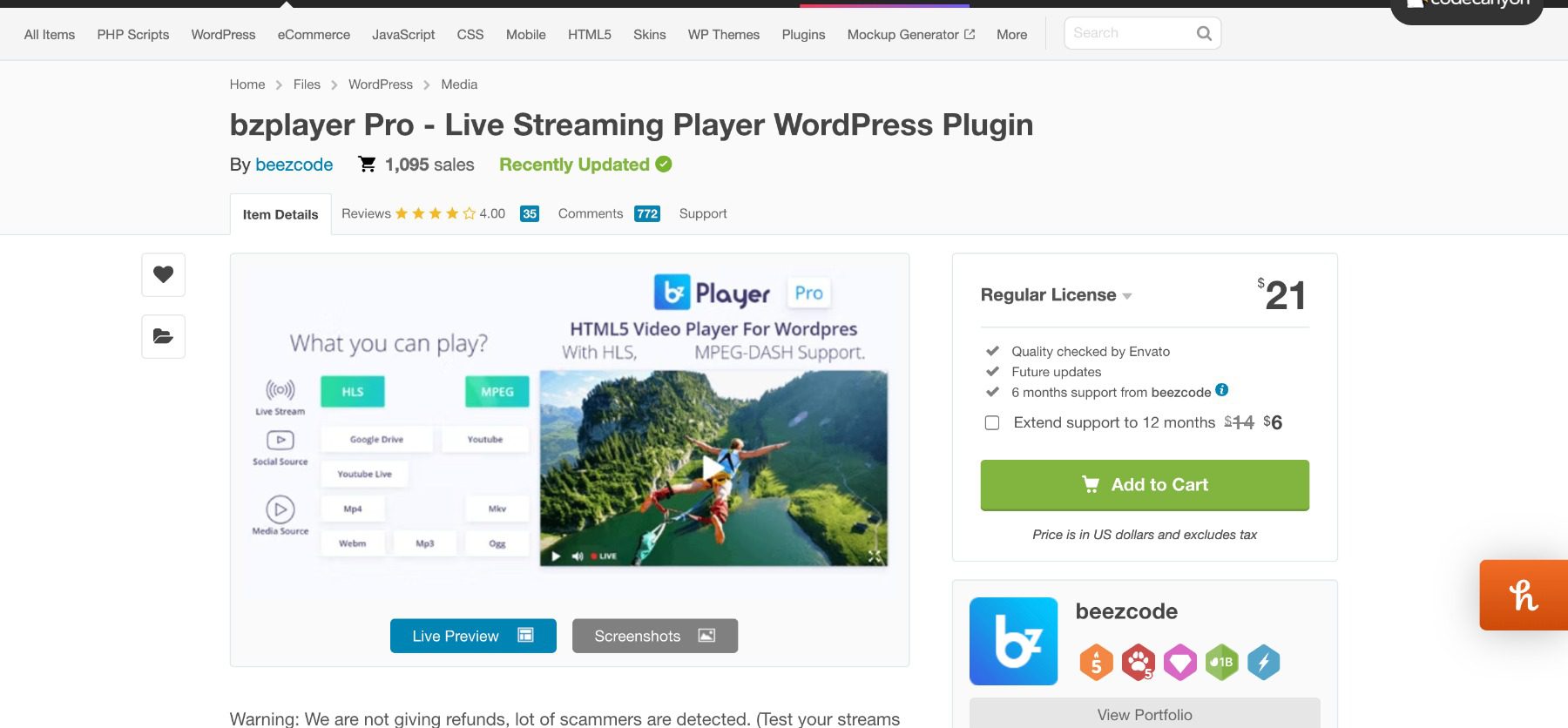Click the orange 5 years membership badge
Screen dimensions: 1568x728
point(1096,663)
